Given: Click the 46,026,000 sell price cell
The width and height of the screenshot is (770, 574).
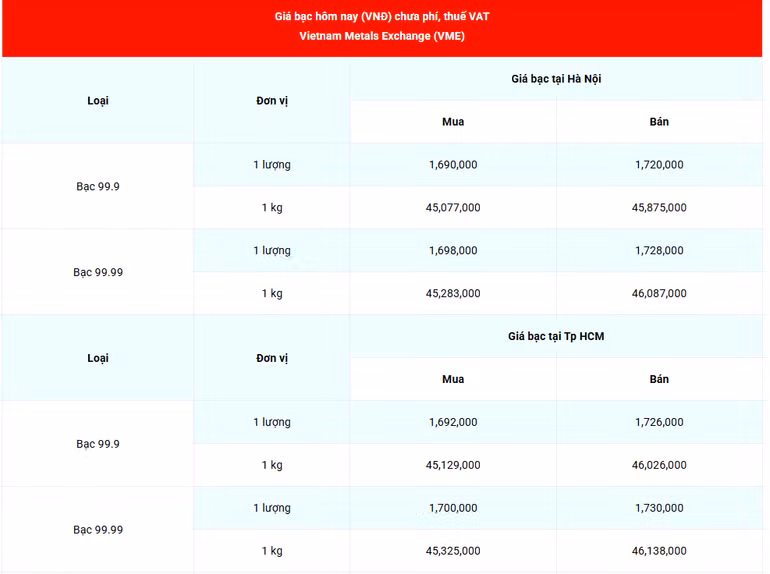Looking at the screenshot, I should point(659,465).
